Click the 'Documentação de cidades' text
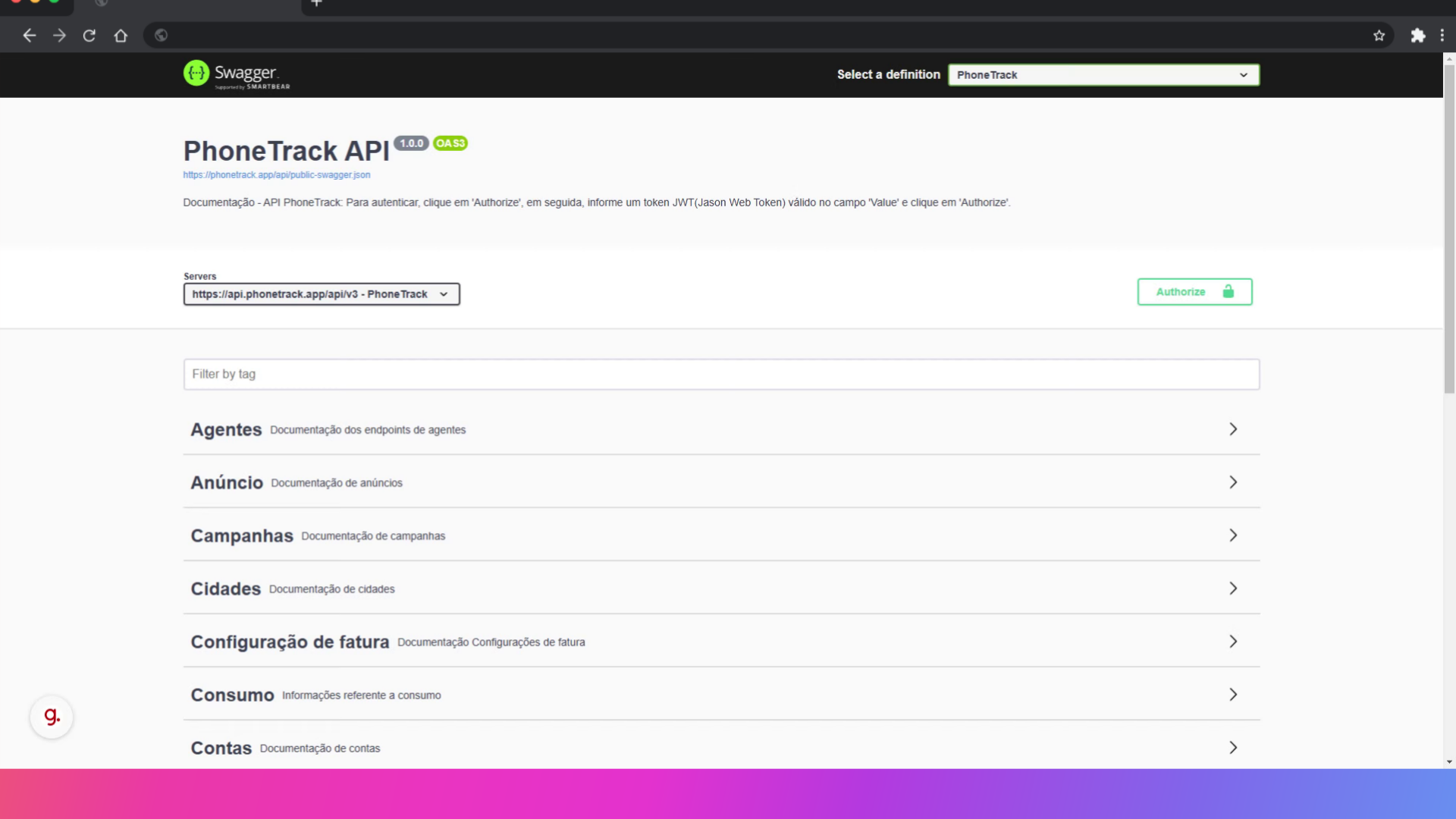Screen dimensions: 1456x819 click(x=331, y=589)
